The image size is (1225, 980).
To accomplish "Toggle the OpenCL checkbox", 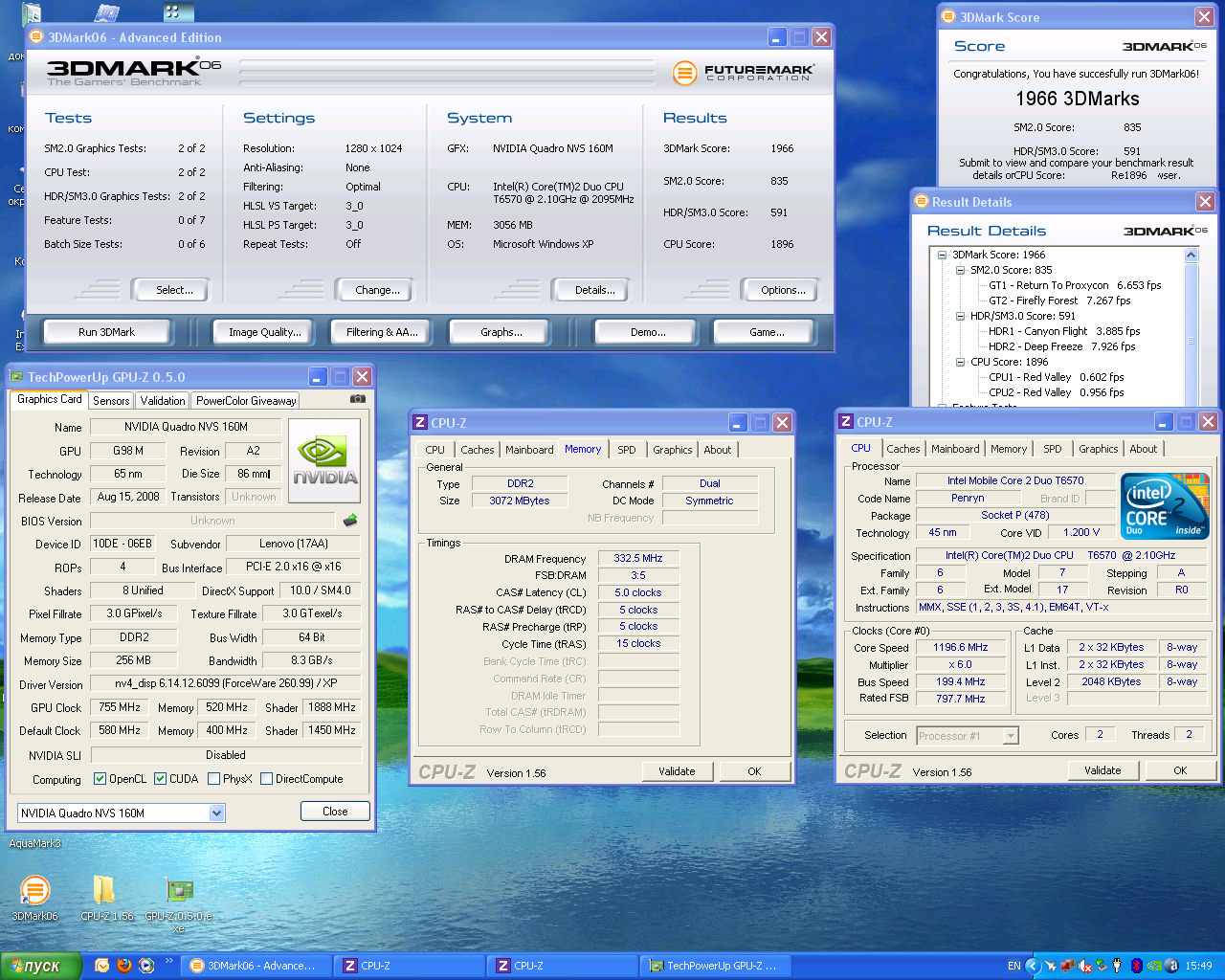I will [x=100, y=778].
